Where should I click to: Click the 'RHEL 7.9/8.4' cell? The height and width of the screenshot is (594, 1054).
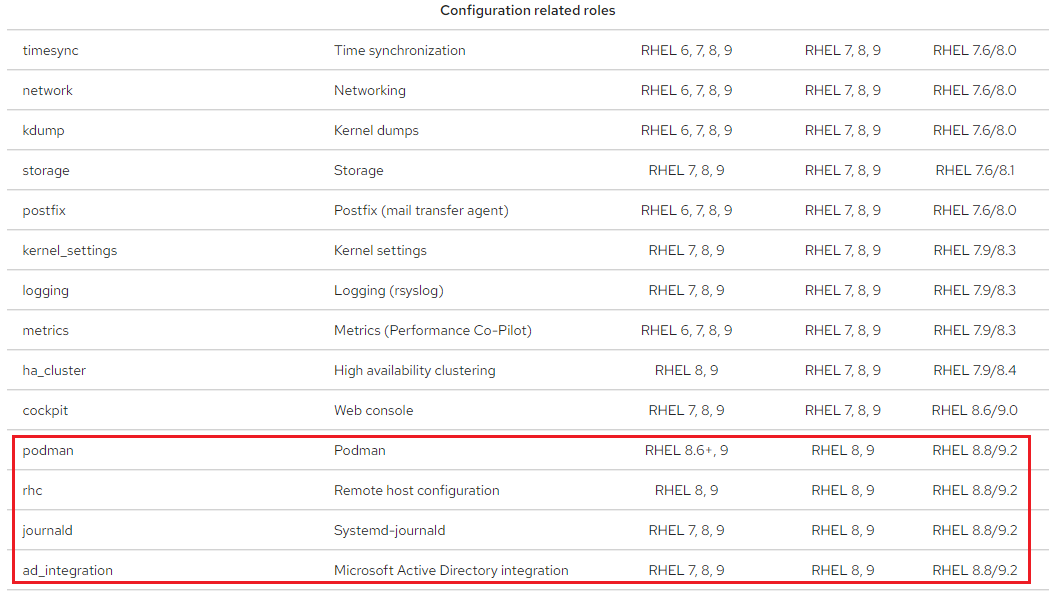coord(975,370)
